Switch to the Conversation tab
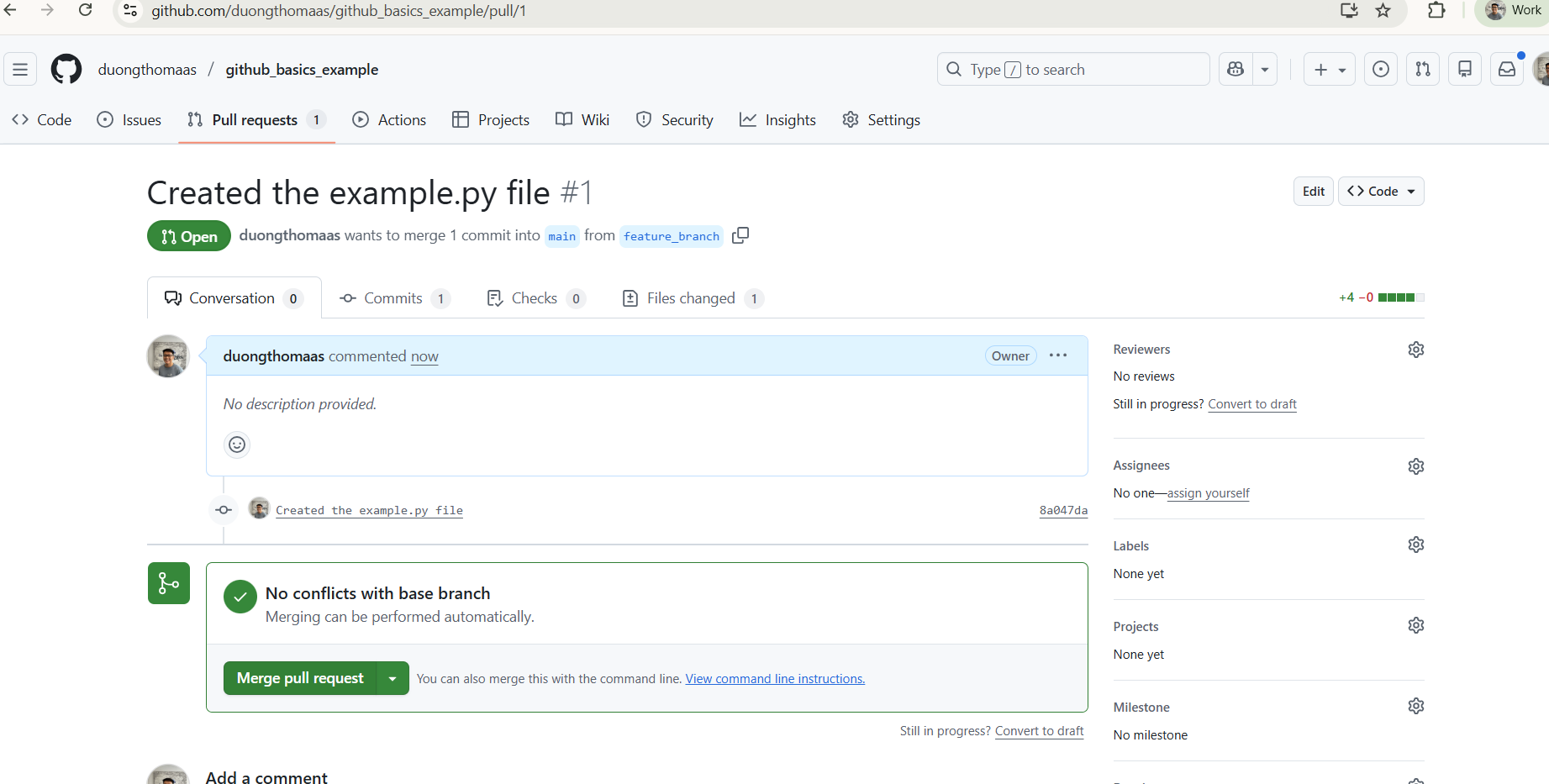This screenshot has height=784, width=1549. [234, 298]
